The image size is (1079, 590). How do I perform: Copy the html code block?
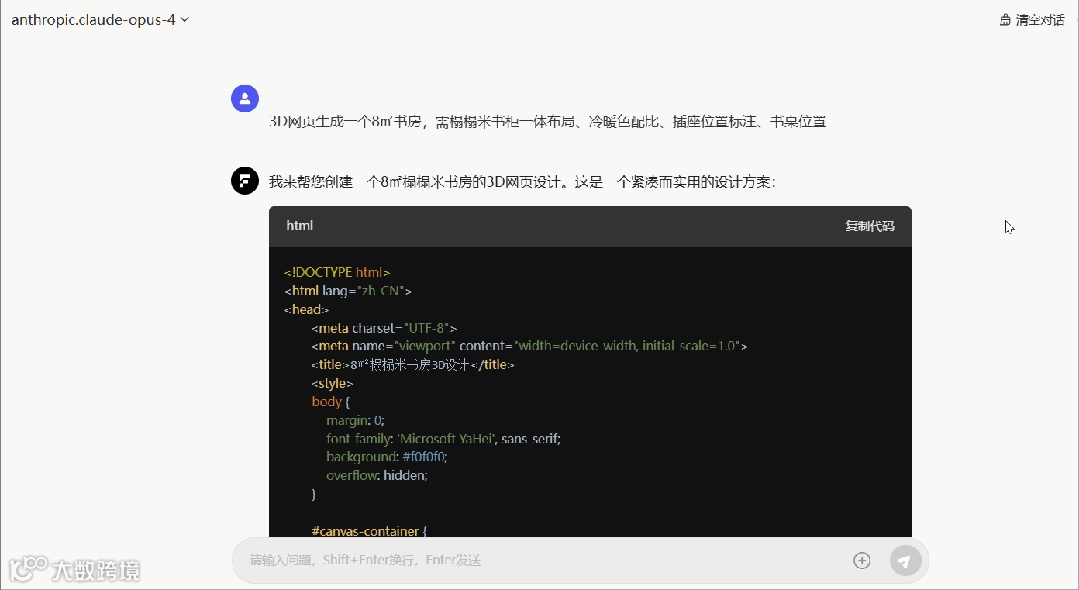(870, 226)
